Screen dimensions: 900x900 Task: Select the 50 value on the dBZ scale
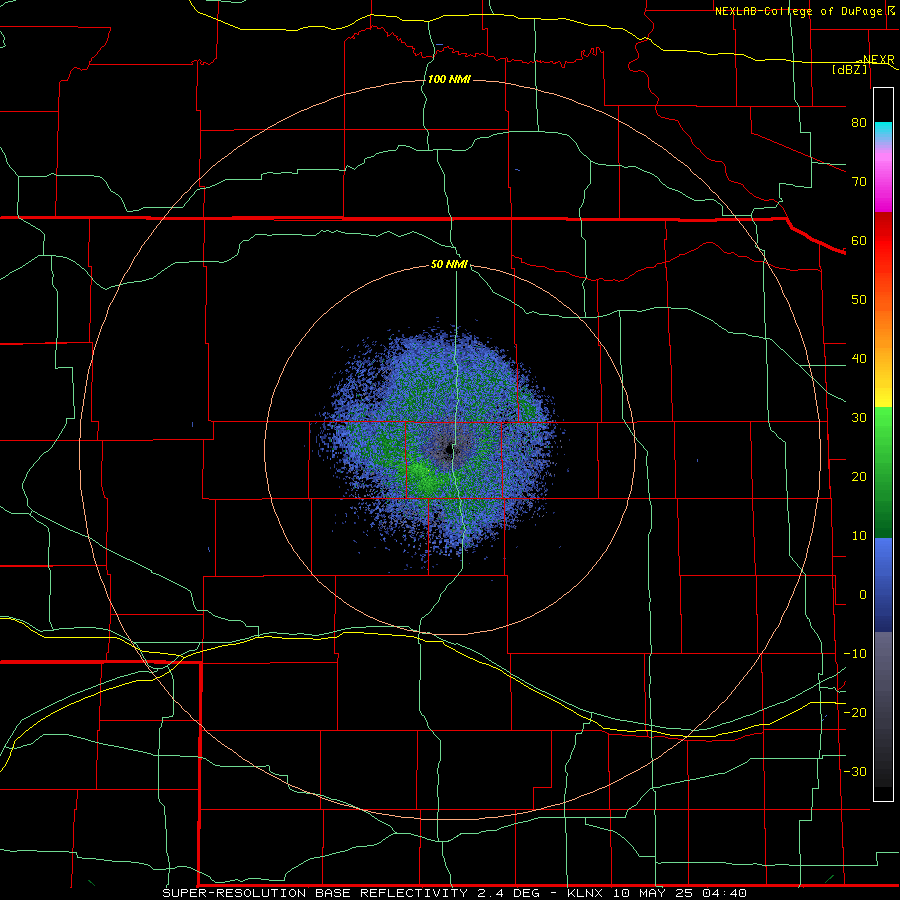859,300
